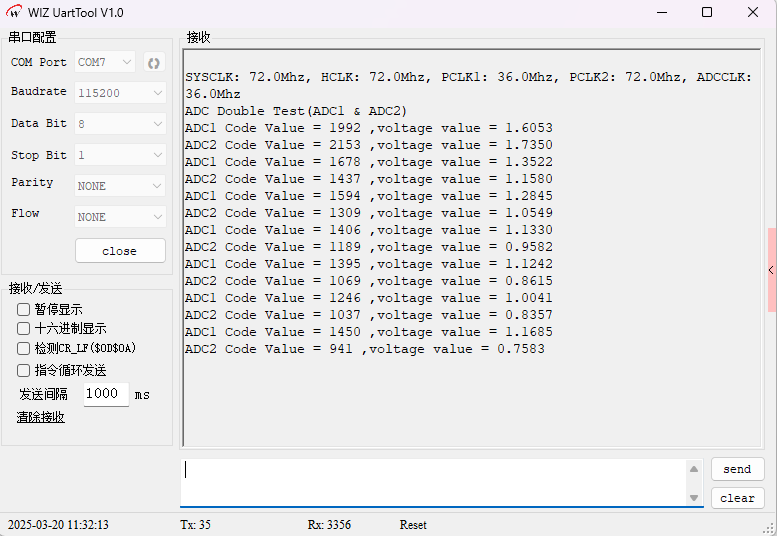
Task: Click the send box scroll down arrow
Action: pos(694,497)
